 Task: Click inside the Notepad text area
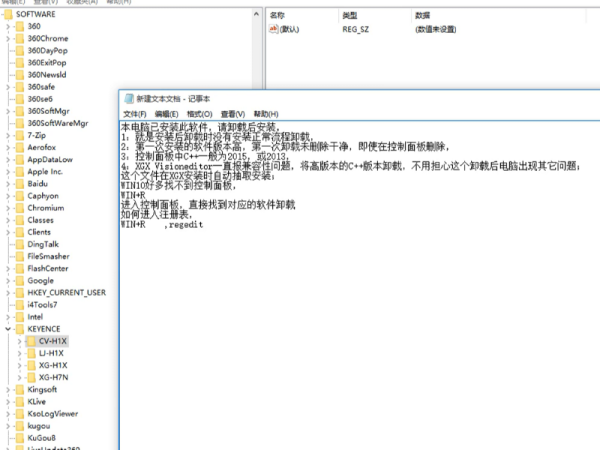pyautogui.click(x=350, y=320)
